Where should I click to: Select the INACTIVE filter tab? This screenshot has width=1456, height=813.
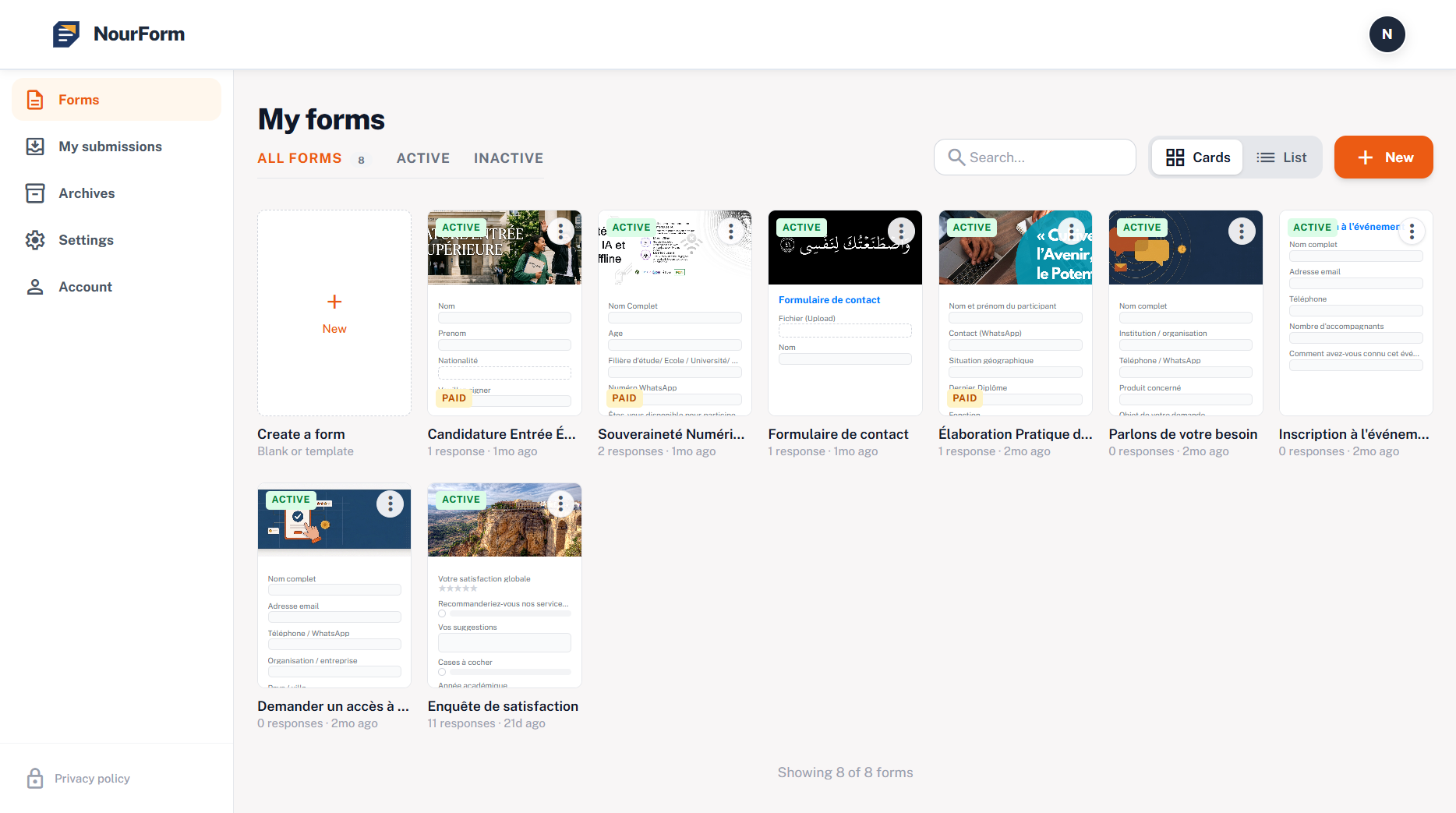(508, 158)
